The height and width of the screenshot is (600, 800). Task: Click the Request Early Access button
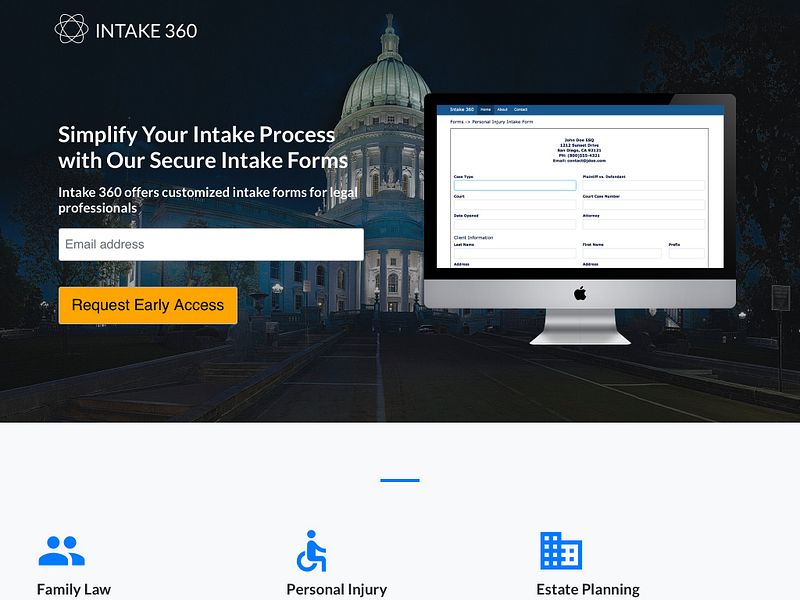tap(148, 305)
